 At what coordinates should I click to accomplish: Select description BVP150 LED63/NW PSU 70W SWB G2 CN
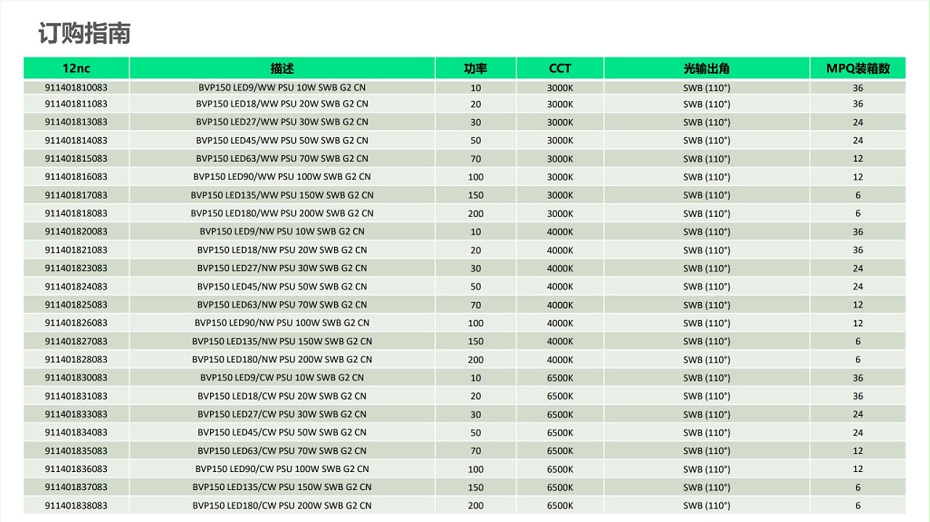[282, 305]
